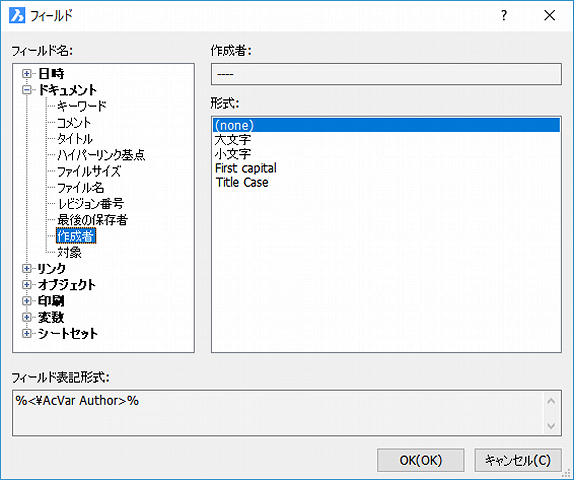Click the field expression scrollbar down arrow
580x480 pixels.
[551, 426]
